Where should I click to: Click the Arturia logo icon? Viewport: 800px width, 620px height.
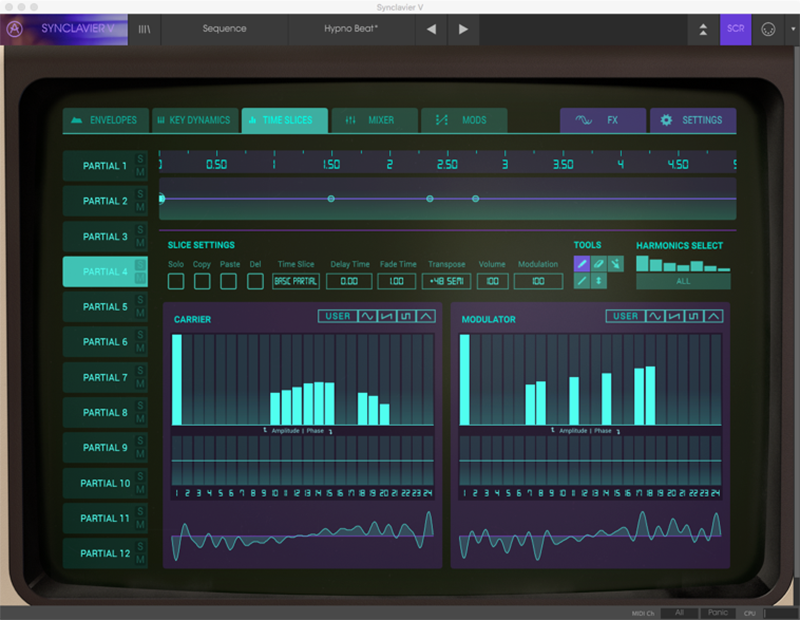[14, 29]
